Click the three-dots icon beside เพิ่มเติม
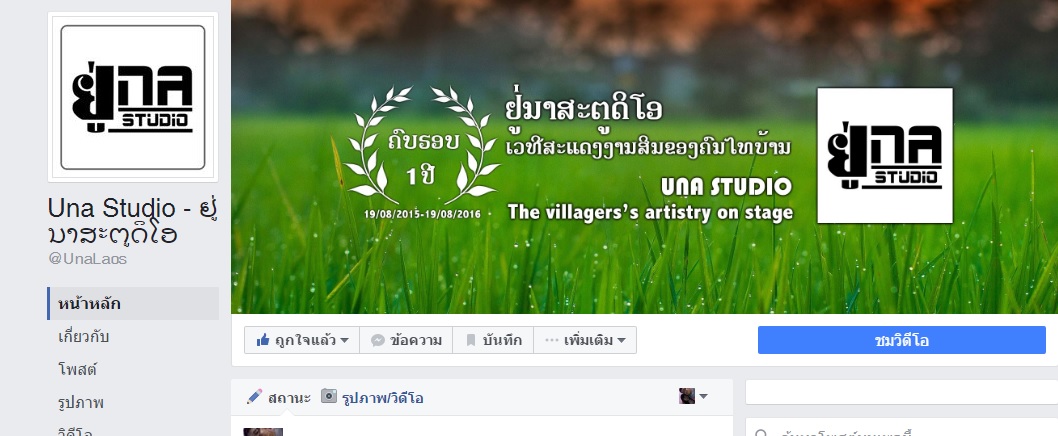The height and width of the screenshot is (436, 1058). click(x=551, y=341)
